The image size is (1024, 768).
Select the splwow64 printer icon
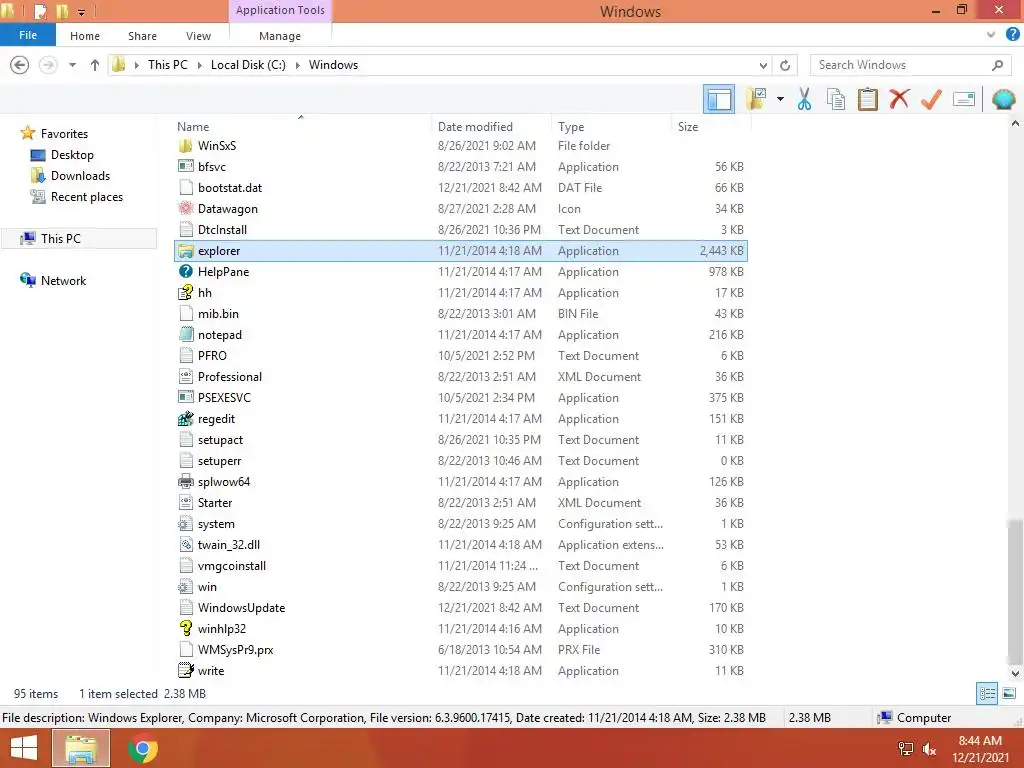pos(186,481)
